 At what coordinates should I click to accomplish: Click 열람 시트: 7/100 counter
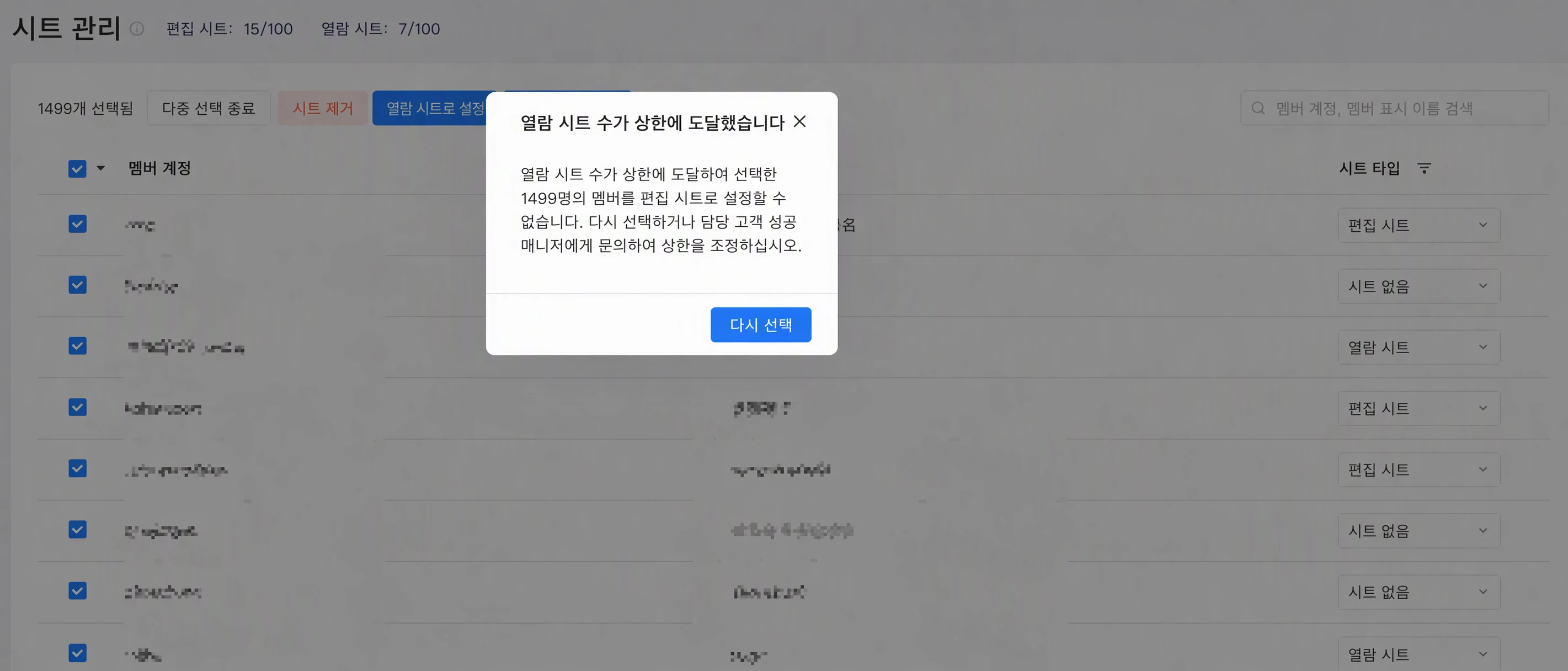coord(381,29)
